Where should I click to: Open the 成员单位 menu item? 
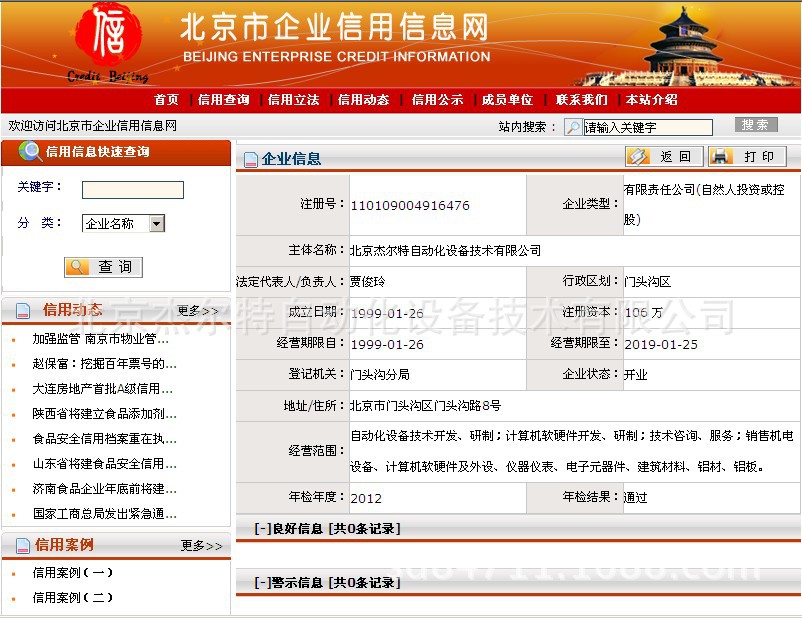point(507,100)
